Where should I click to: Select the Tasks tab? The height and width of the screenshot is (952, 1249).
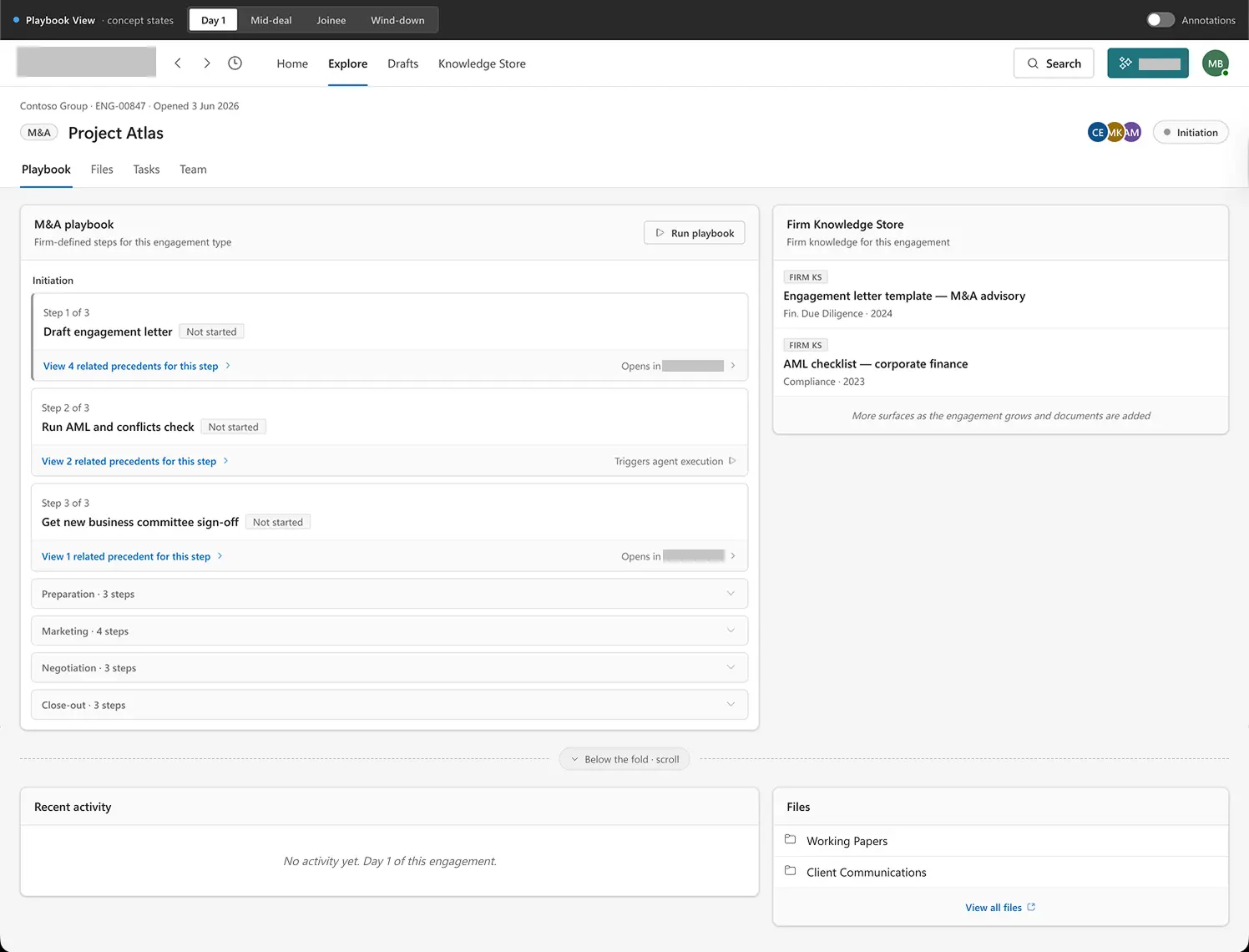pyautogui.click(x=146, y=170)
